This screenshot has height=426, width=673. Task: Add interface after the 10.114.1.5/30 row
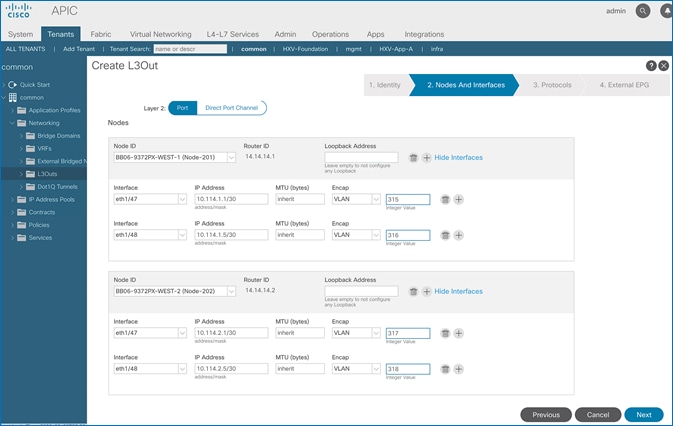tap(458, 235)
